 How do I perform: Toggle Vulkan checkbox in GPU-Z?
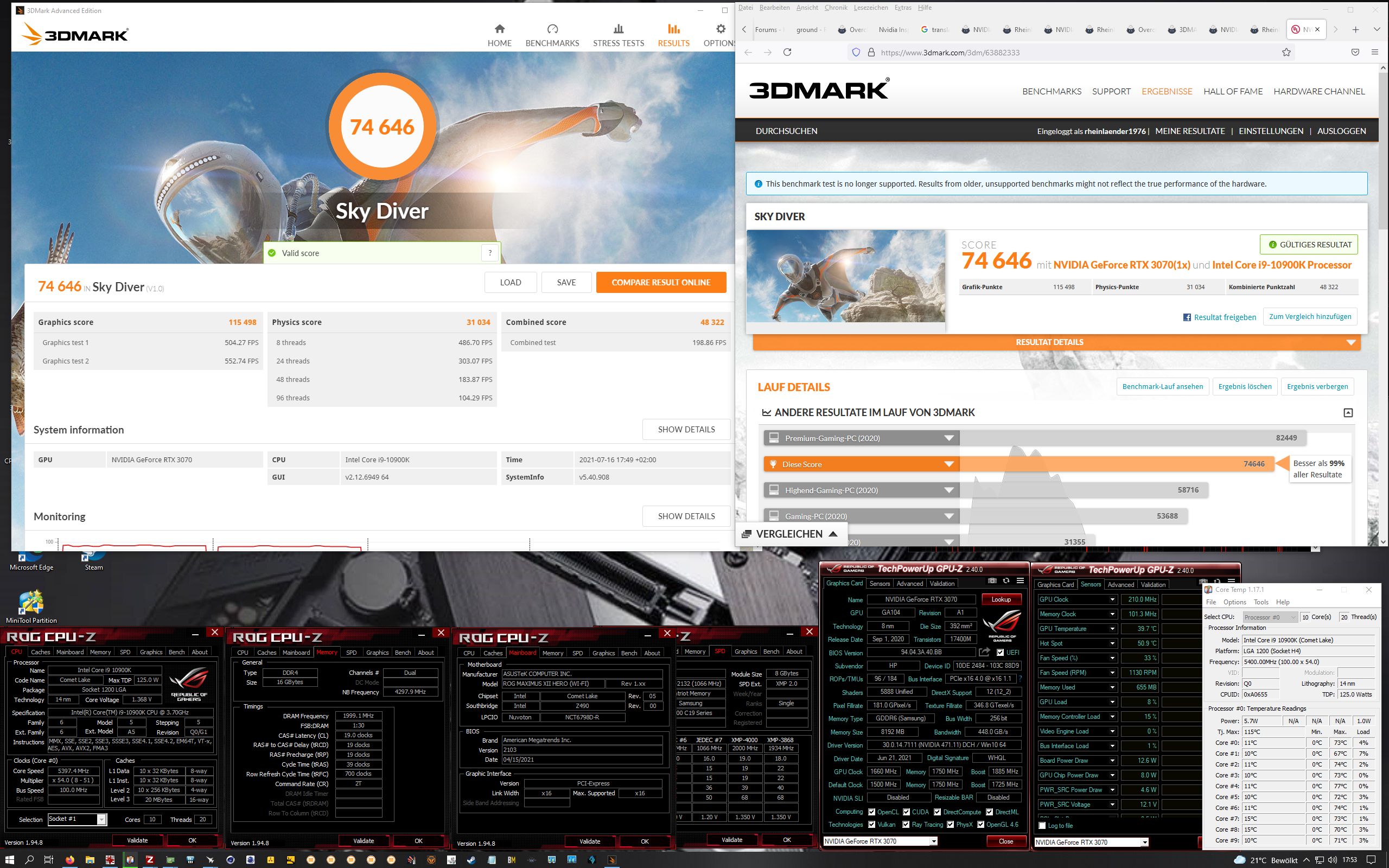(x=872, y=825)
